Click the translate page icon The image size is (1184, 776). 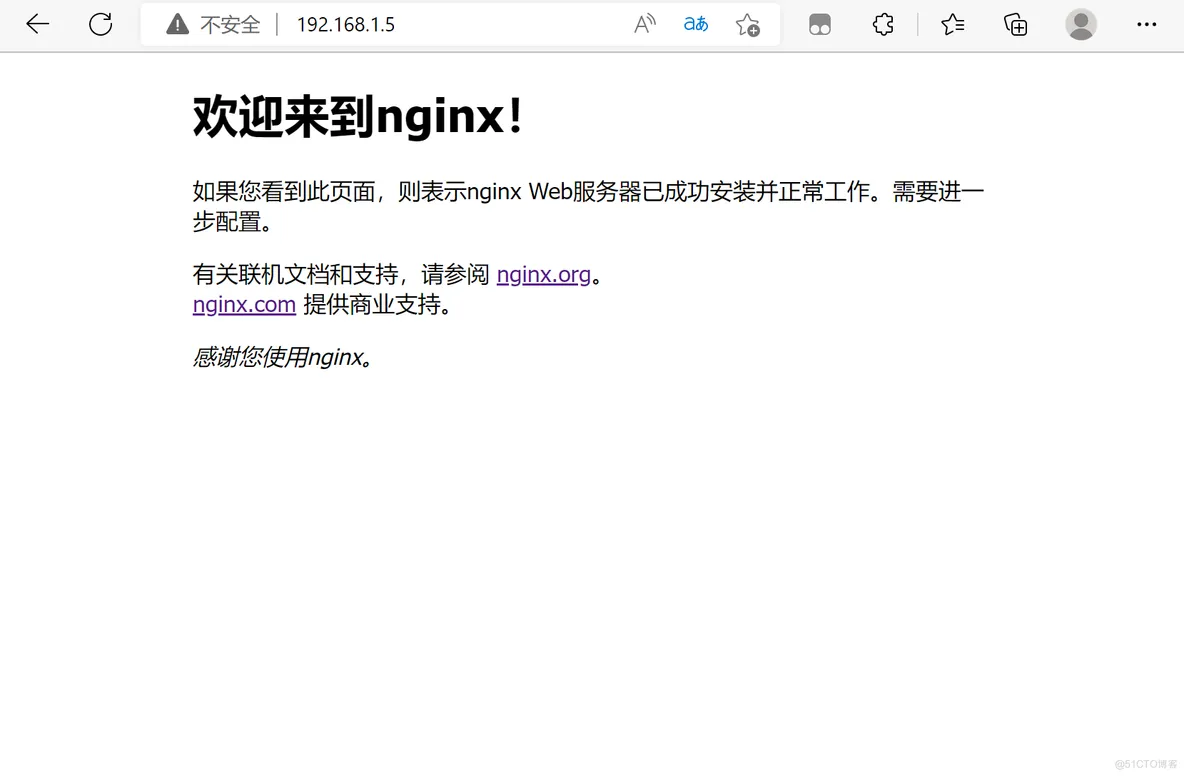[x=695, y=24]
